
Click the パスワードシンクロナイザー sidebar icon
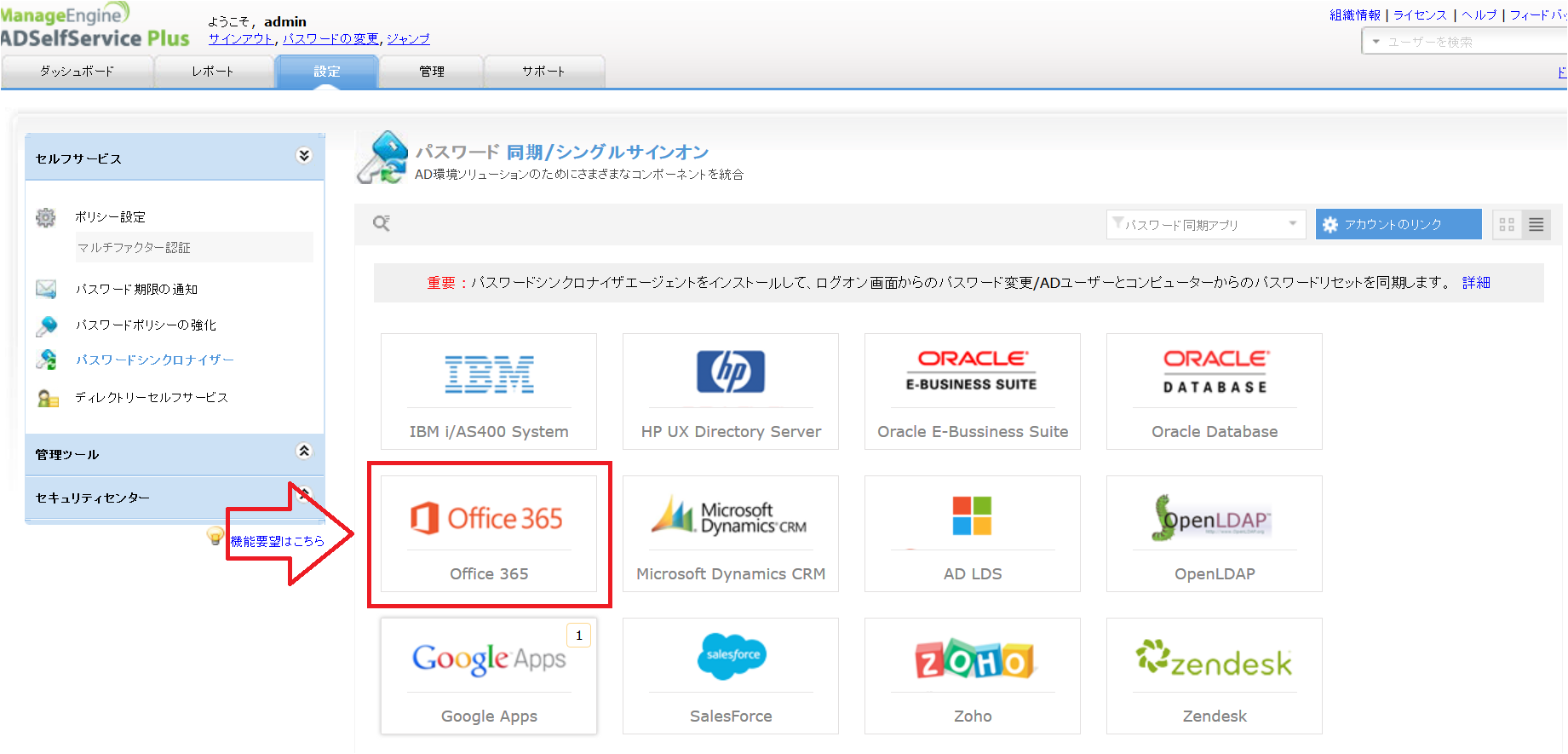tap(47, 360)
